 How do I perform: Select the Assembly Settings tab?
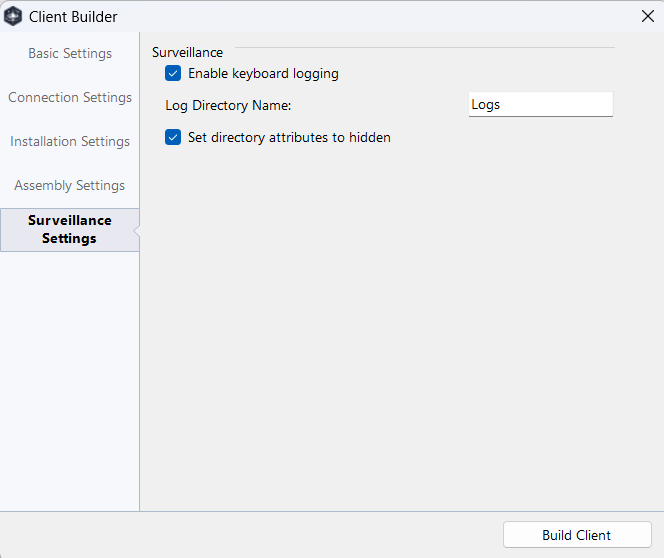coord(70,185)
